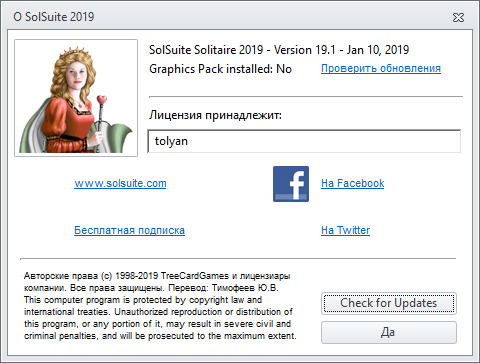Open the 'На Twitter' link

coord(345,230)
